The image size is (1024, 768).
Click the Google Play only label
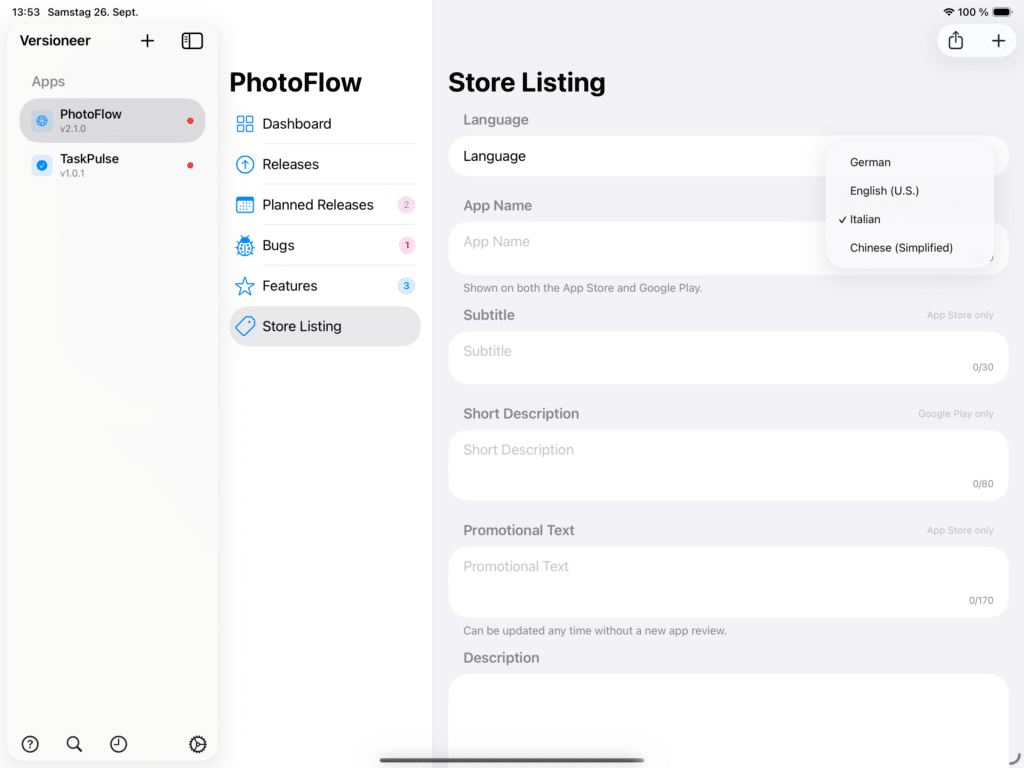click(955, 414)
